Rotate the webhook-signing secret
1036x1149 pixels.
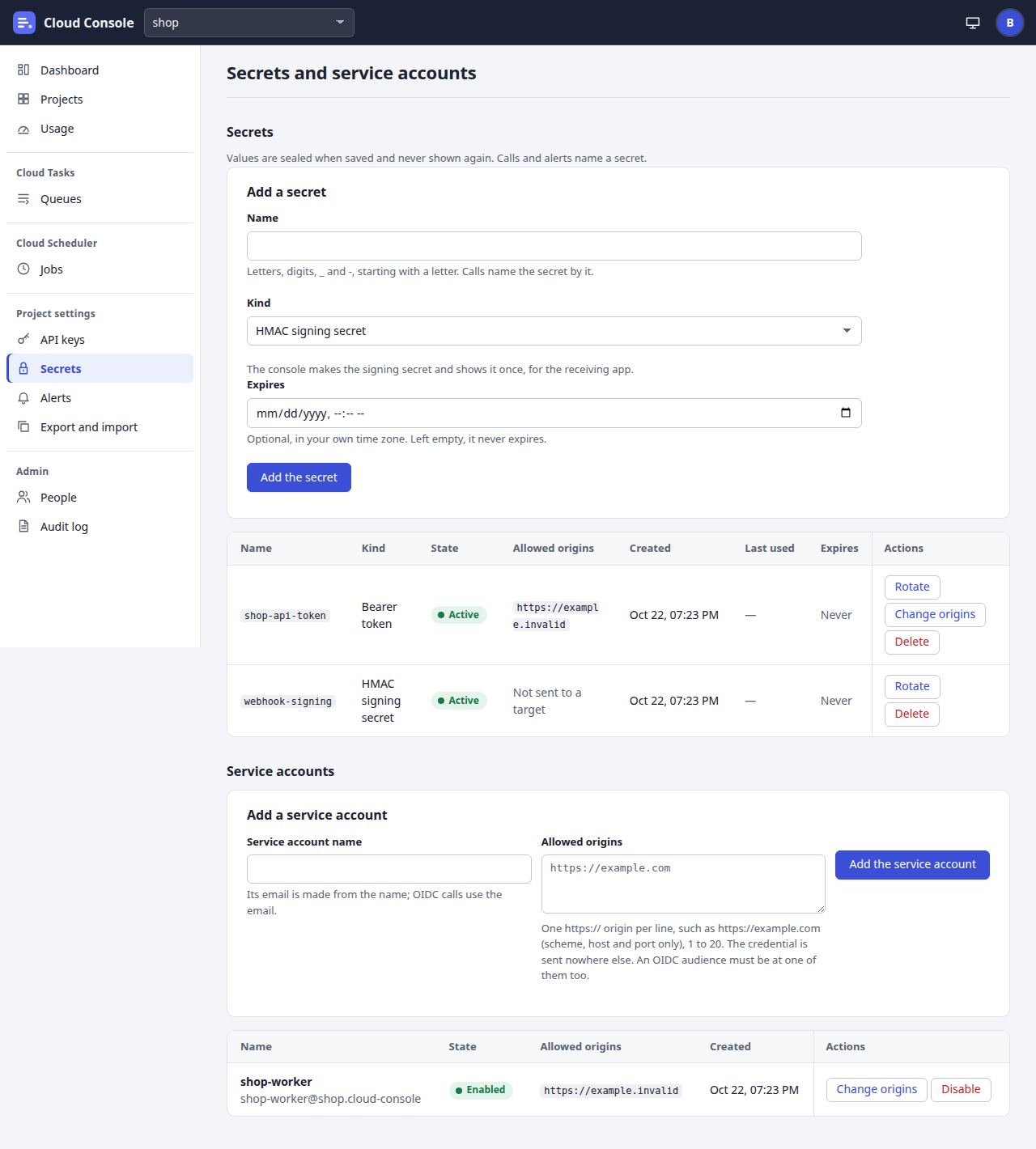(x=912, y=686)
